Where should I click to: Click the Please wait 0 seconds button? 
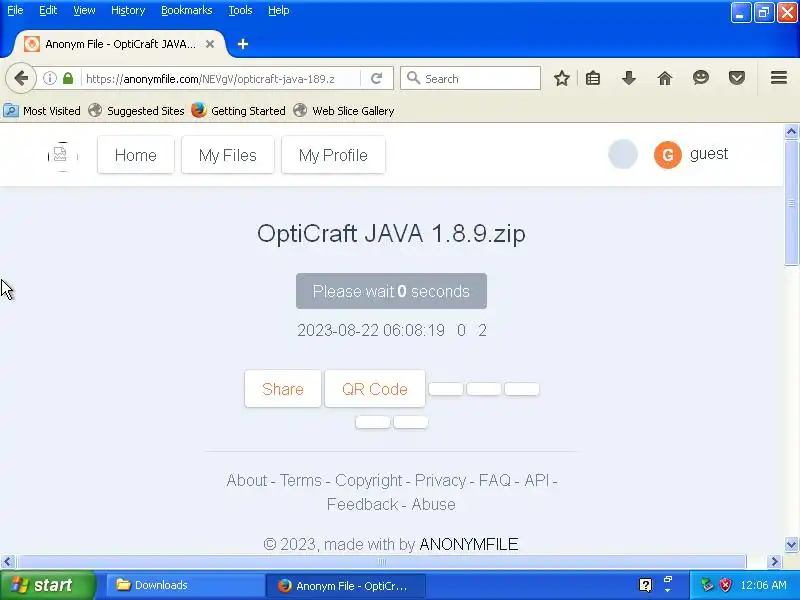pyautogui.click(x=391, y=291)
